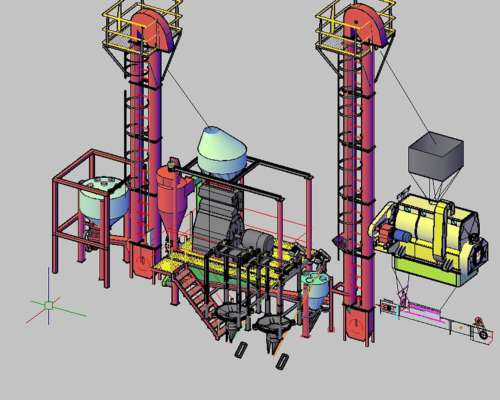Click the UCS axis origin marker
500x400 pixels.
click(x=49, y=305)
